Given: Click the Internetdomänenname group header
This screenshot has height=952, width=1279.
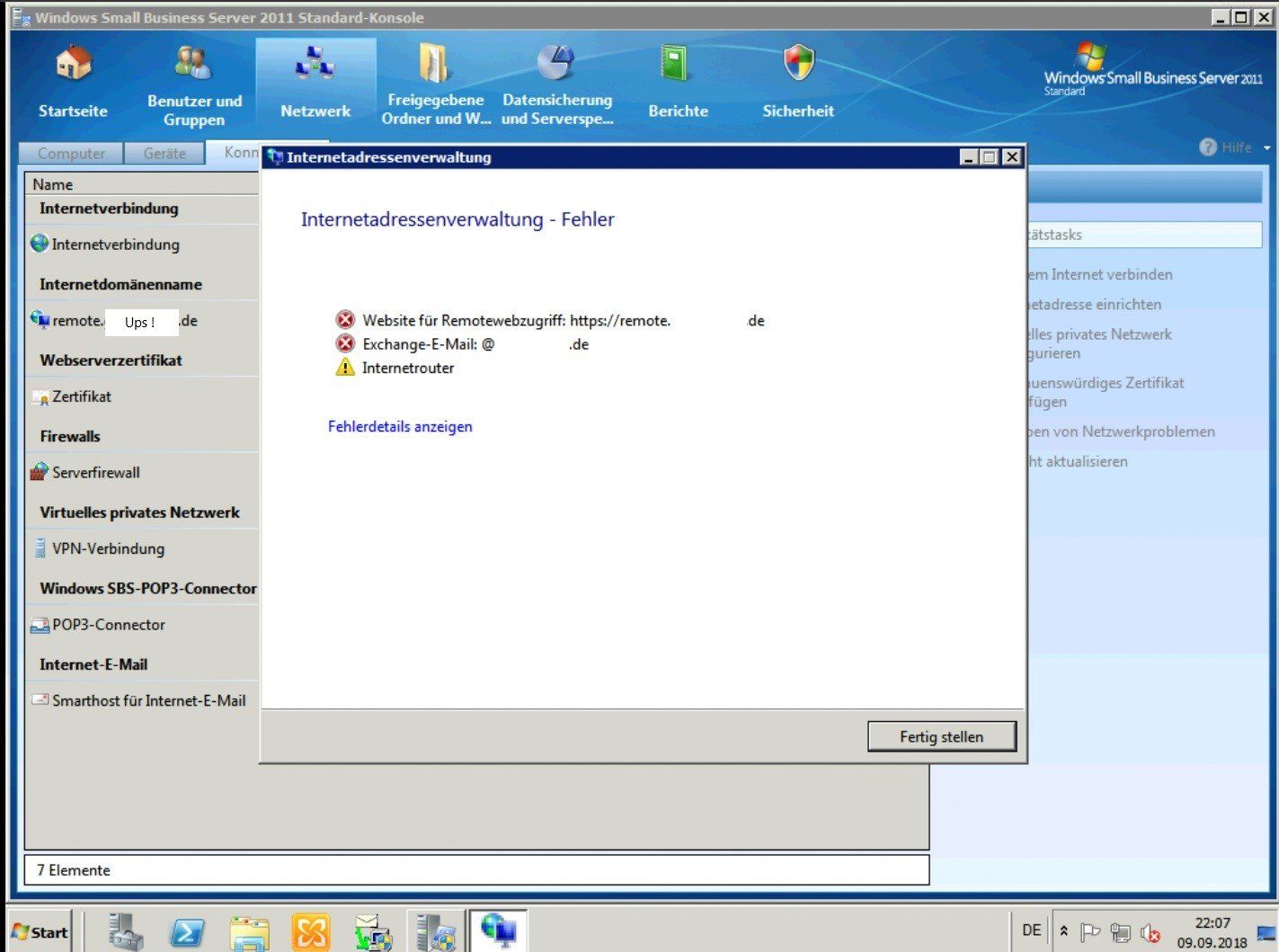Looking at the screenshot, I should point(120,284).
